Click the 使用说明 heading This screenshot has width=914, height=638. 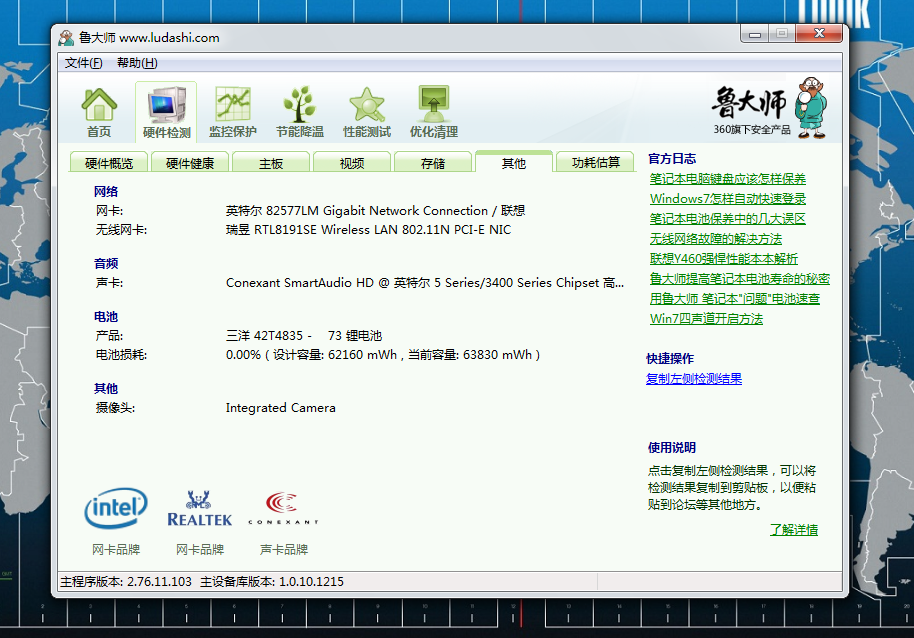[x=672, y=447]
